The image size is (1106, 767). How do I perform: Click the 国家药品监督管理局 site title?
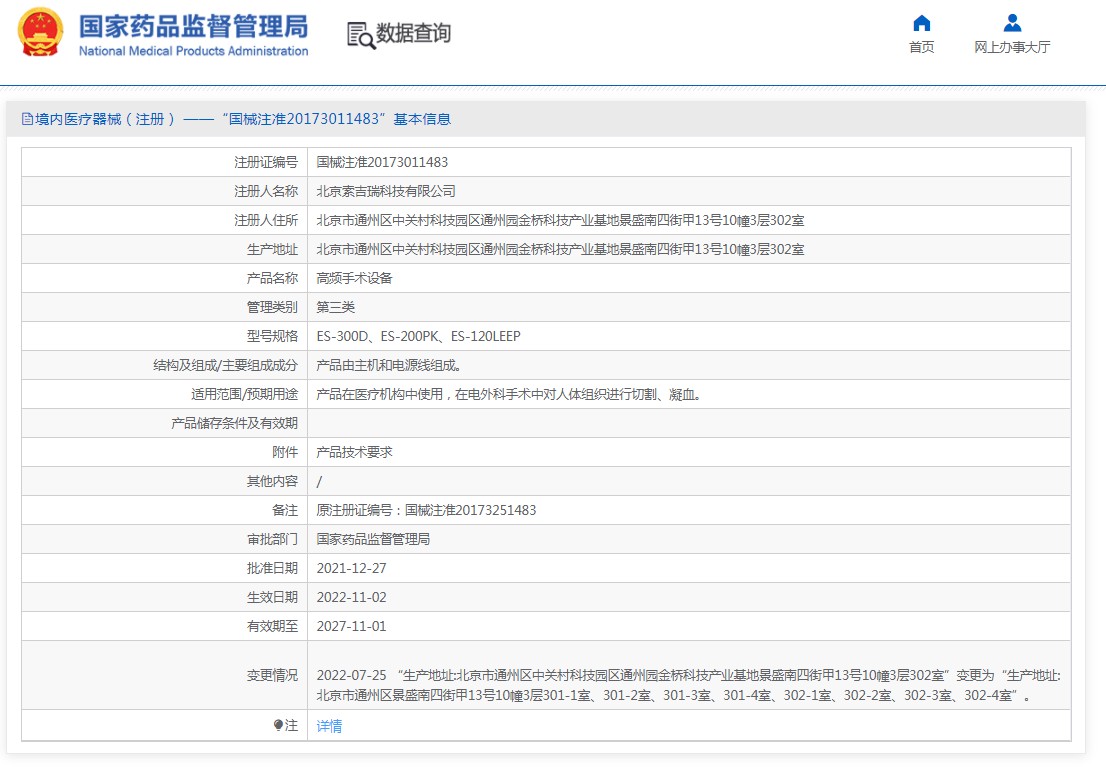tap(193, 26)
